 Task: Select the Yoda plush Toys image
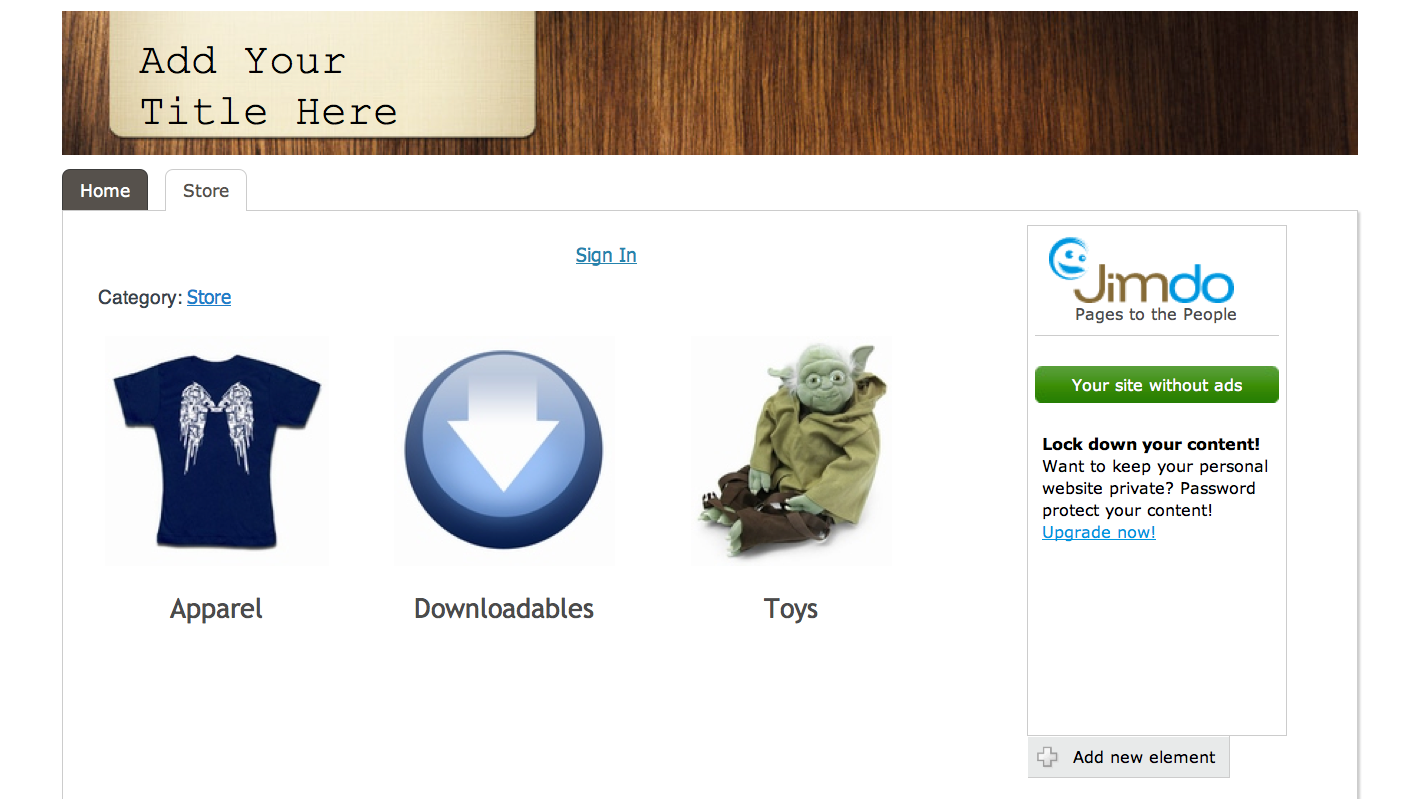(790, 450)
